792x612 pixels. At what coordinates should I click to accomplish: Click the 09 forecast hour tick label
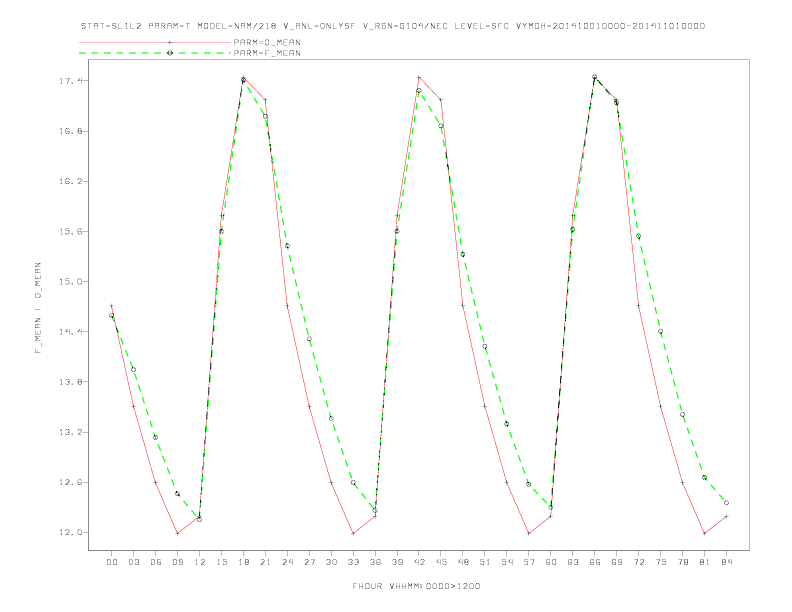177,562
